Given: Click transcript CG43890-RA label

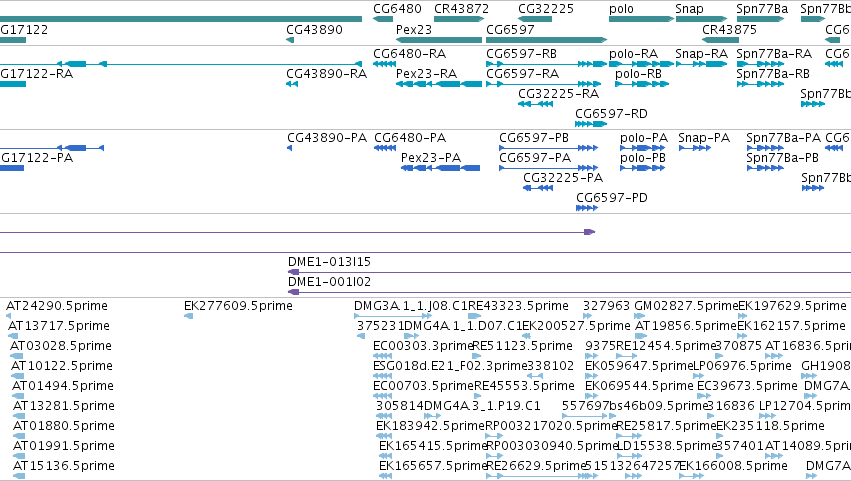Looking at the screenshot, I should point(327,74).
